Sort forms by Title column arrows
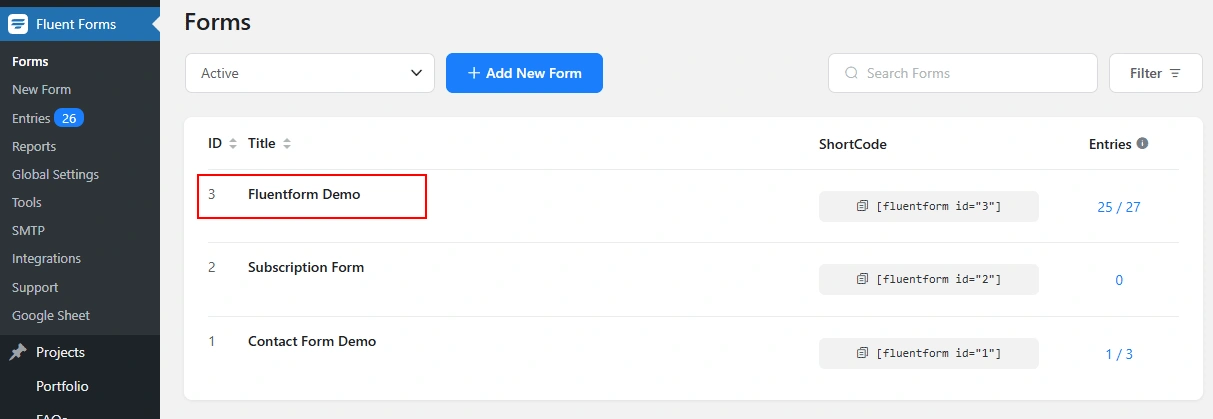The image size is (1213, 419). pos(287,144)
